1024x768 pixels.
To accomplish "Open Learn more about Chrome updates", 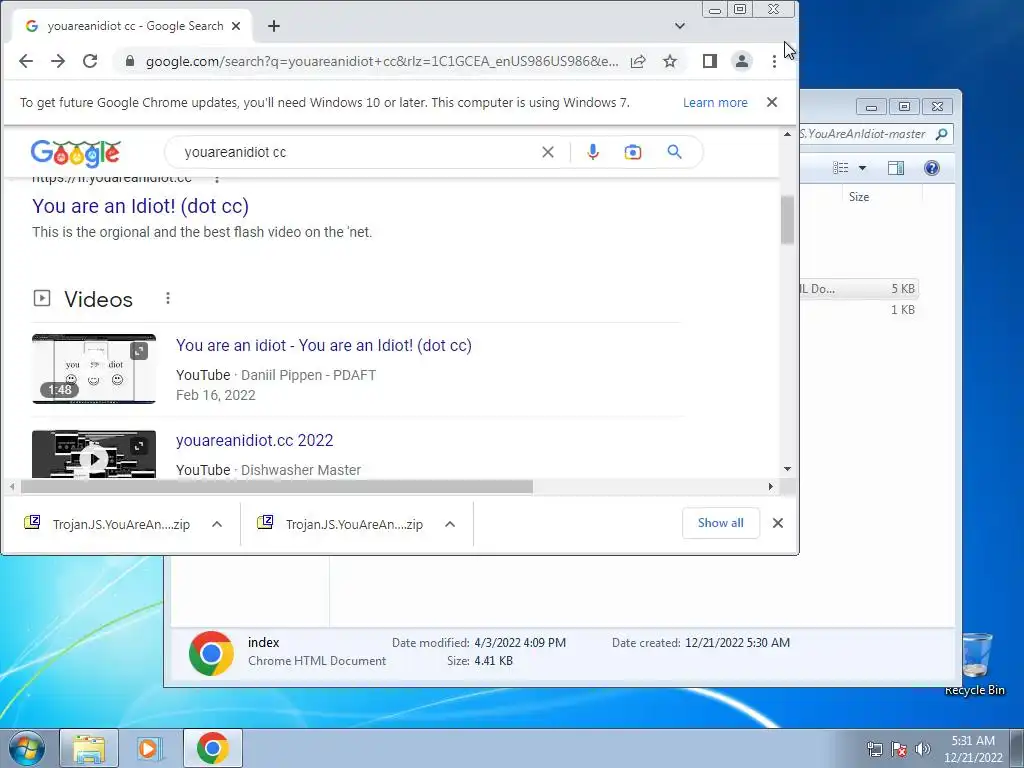I will tap(715, 103).
